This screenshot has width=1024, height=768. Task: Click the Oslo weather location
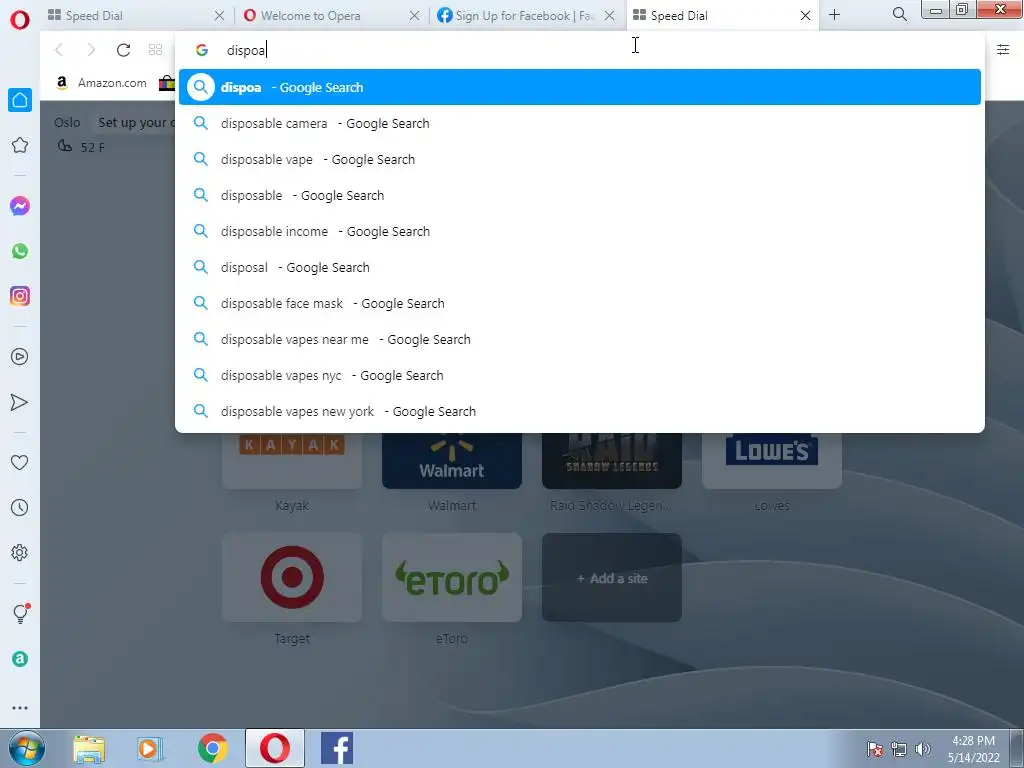(x=67, y=123)
